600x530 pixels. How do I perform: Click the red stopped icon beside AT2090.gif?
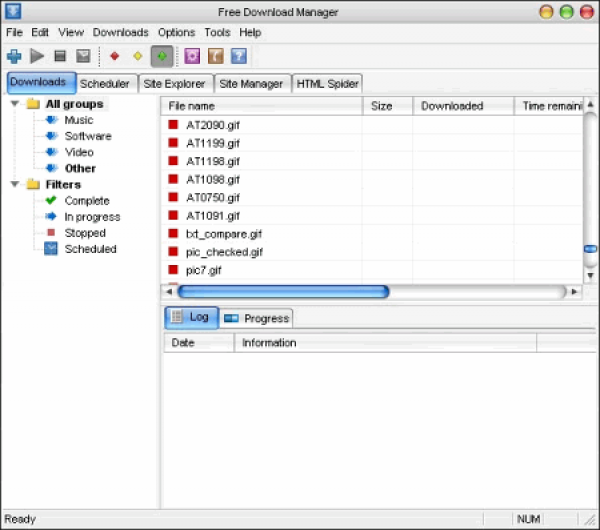pos(173,124)
